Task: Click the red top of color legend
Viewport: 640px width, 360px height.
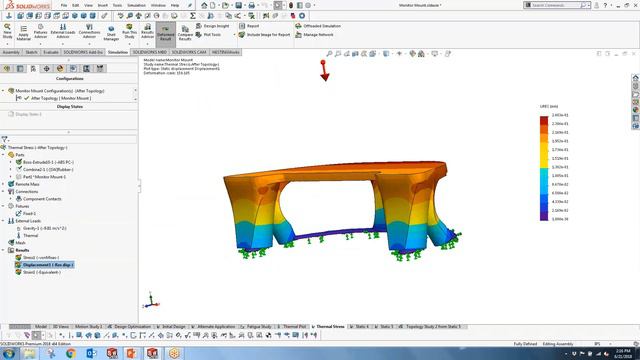Action: point(544,120)
